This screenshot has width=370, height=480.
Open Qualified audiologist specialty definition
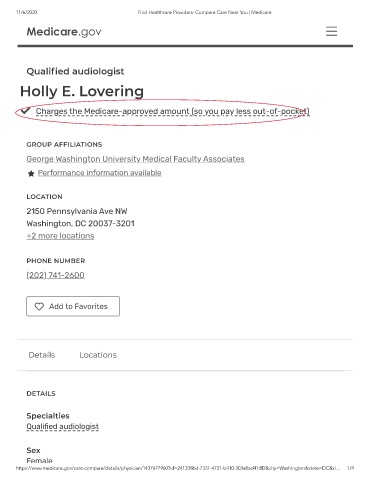(63, 426)
